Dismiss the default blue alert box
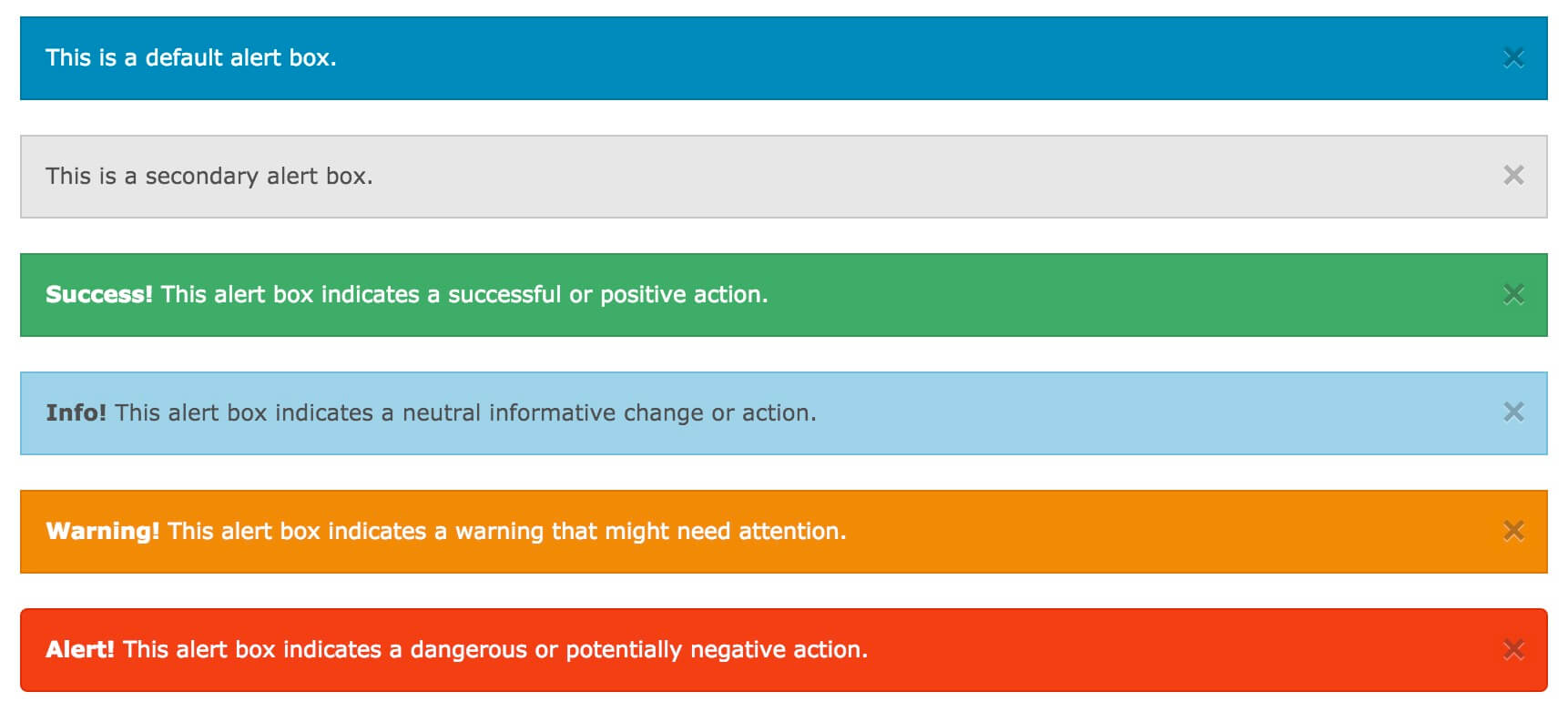This screenshot has width=1568, height=712. (x=1513, y=58)
